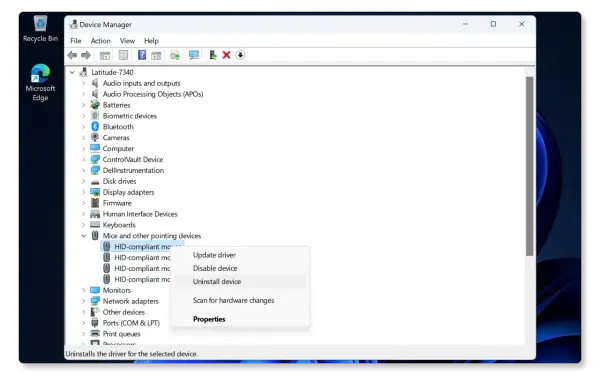Image resolution: width=600 pixels, height=375 pixels.
Task: Click the Disk drives category icon
Action: tap(95, 182)
